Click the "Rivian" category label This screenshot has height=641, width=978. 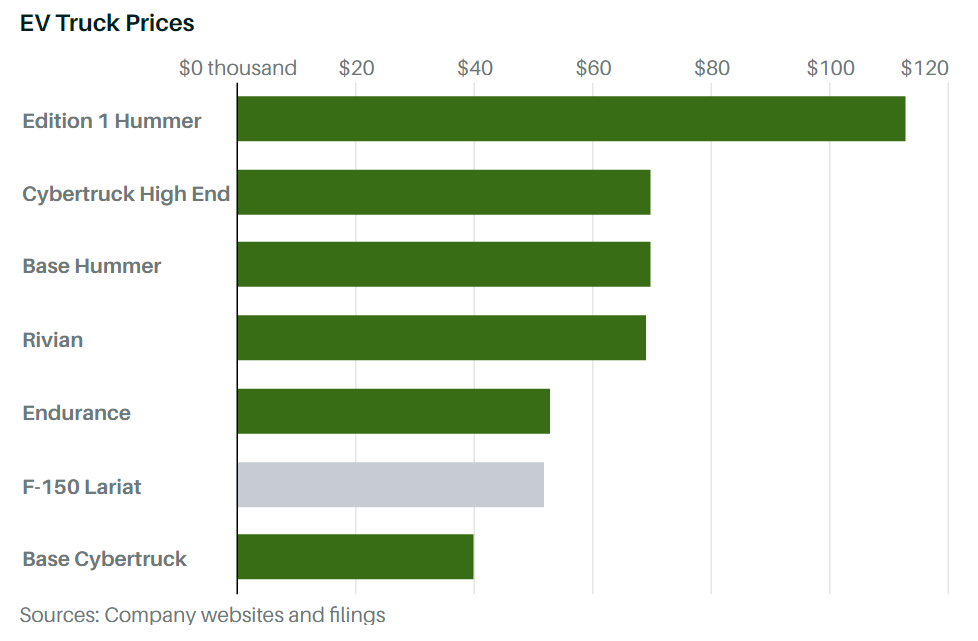[x=53, y=340]
